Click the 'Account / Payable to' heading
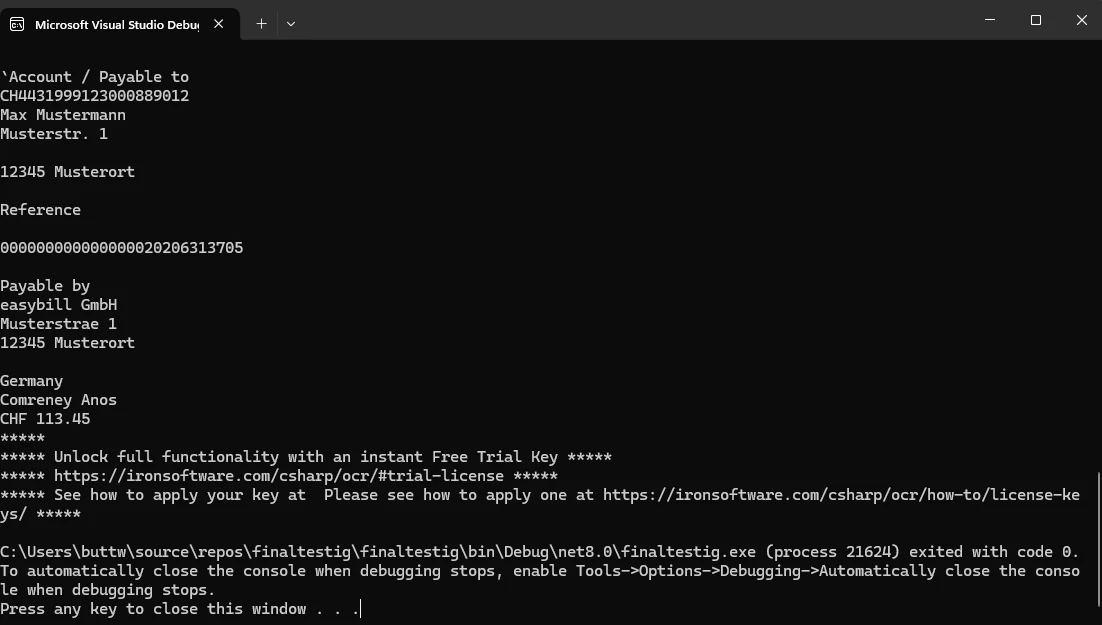 (96, 77)
